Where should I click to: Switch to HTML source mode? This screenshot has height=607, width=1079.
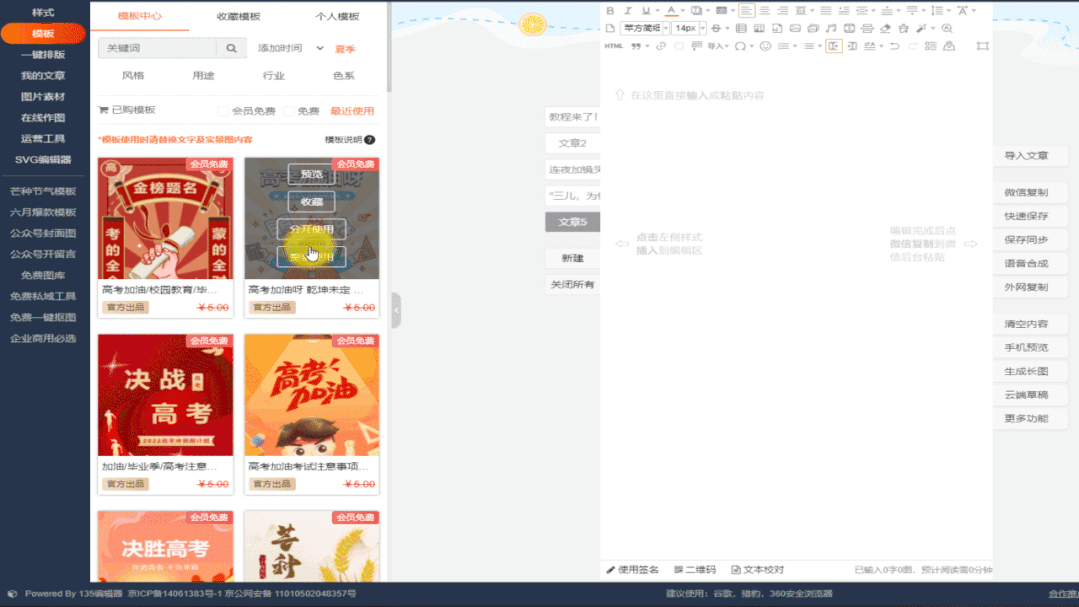click(x=613, y=46)
